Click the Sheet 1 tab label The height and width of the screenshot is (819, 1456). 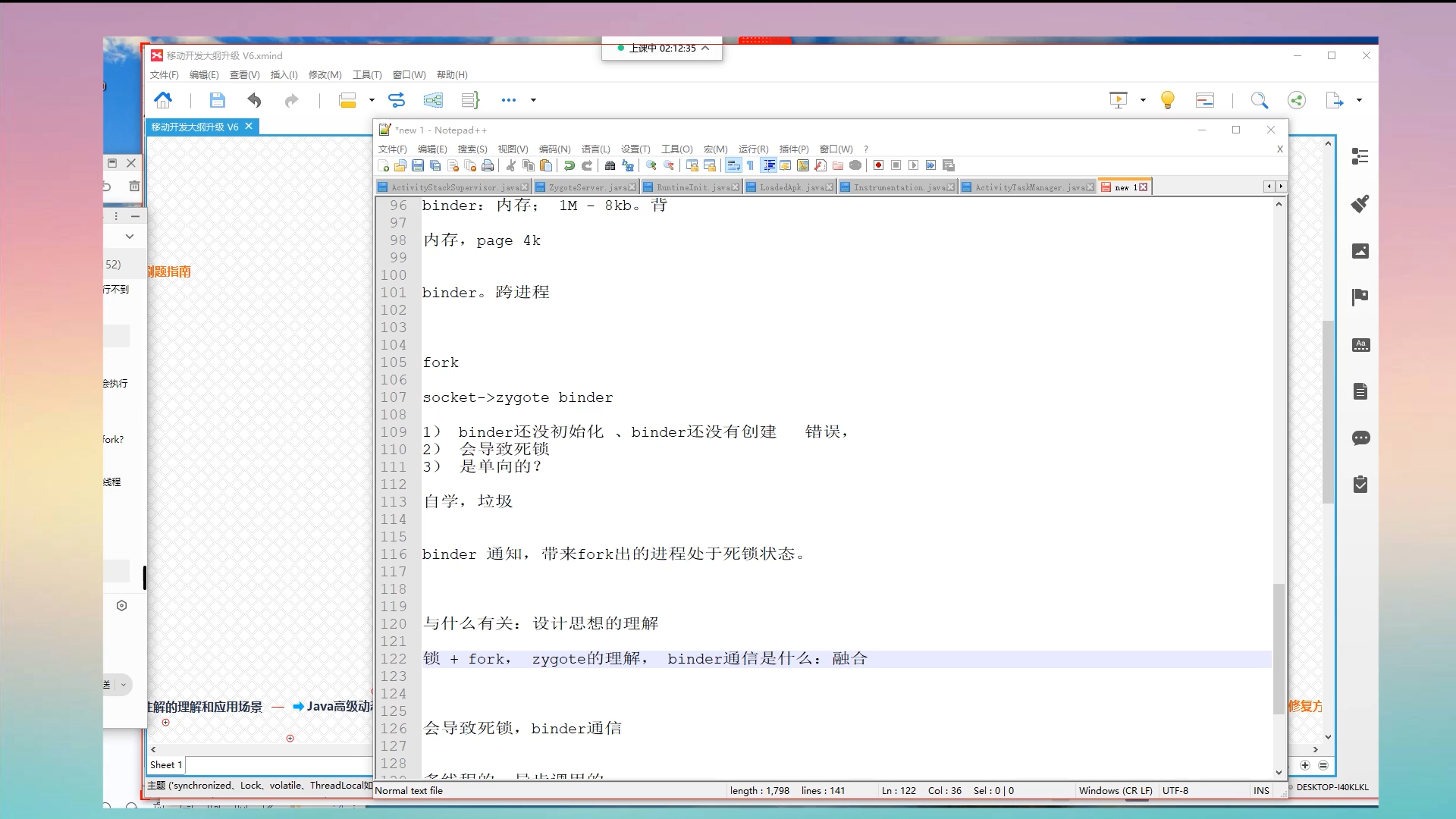pos(166,765)
